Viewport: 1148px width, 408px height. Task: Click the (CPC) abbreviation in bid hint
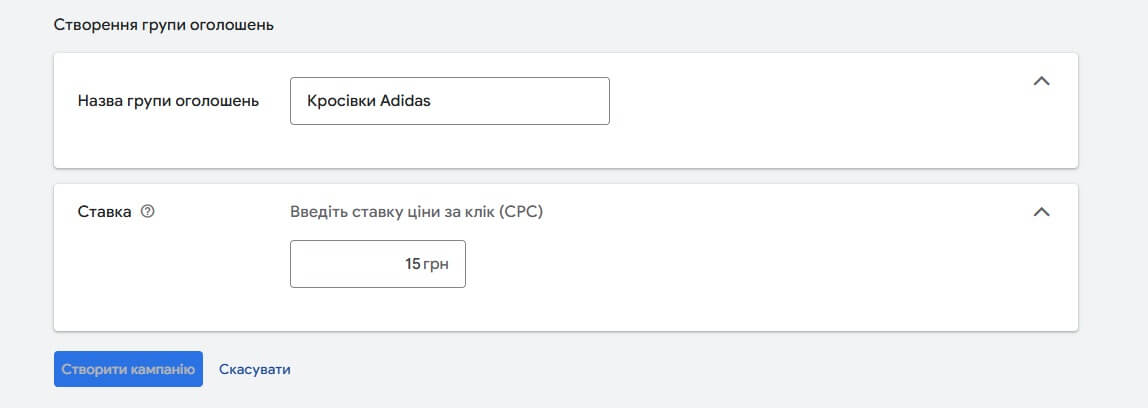pyautogui.click(x=522, y=212)
